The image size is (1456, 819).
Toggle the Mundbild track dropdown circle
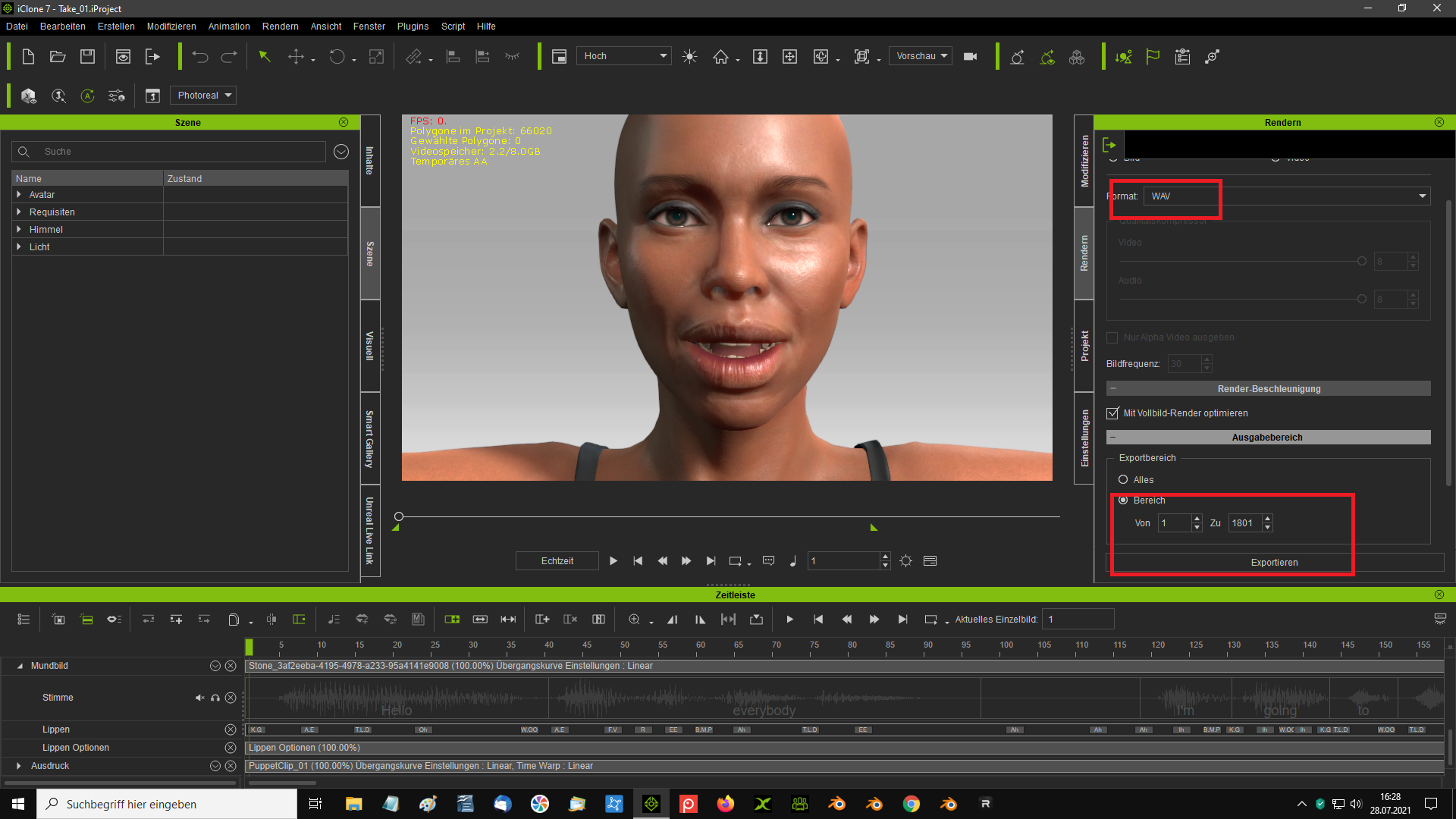[215, 666]
